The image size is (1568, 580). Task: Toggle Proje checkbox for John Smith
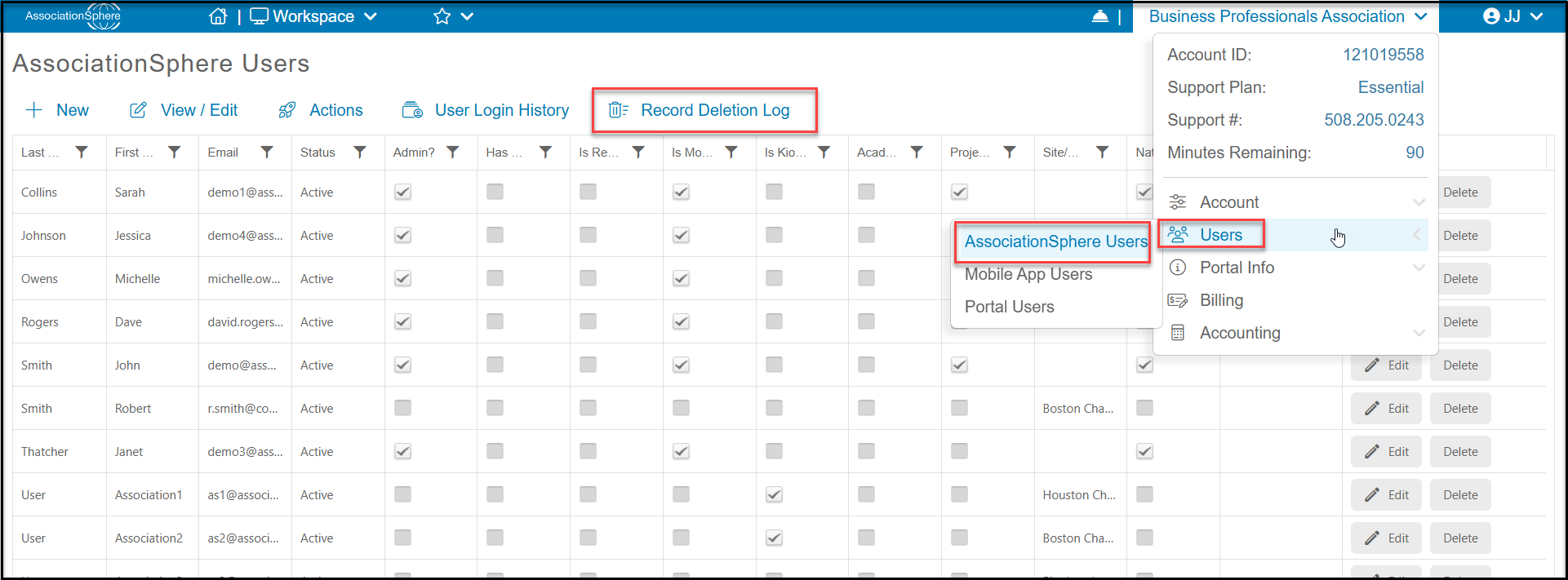tap(960, 365)
